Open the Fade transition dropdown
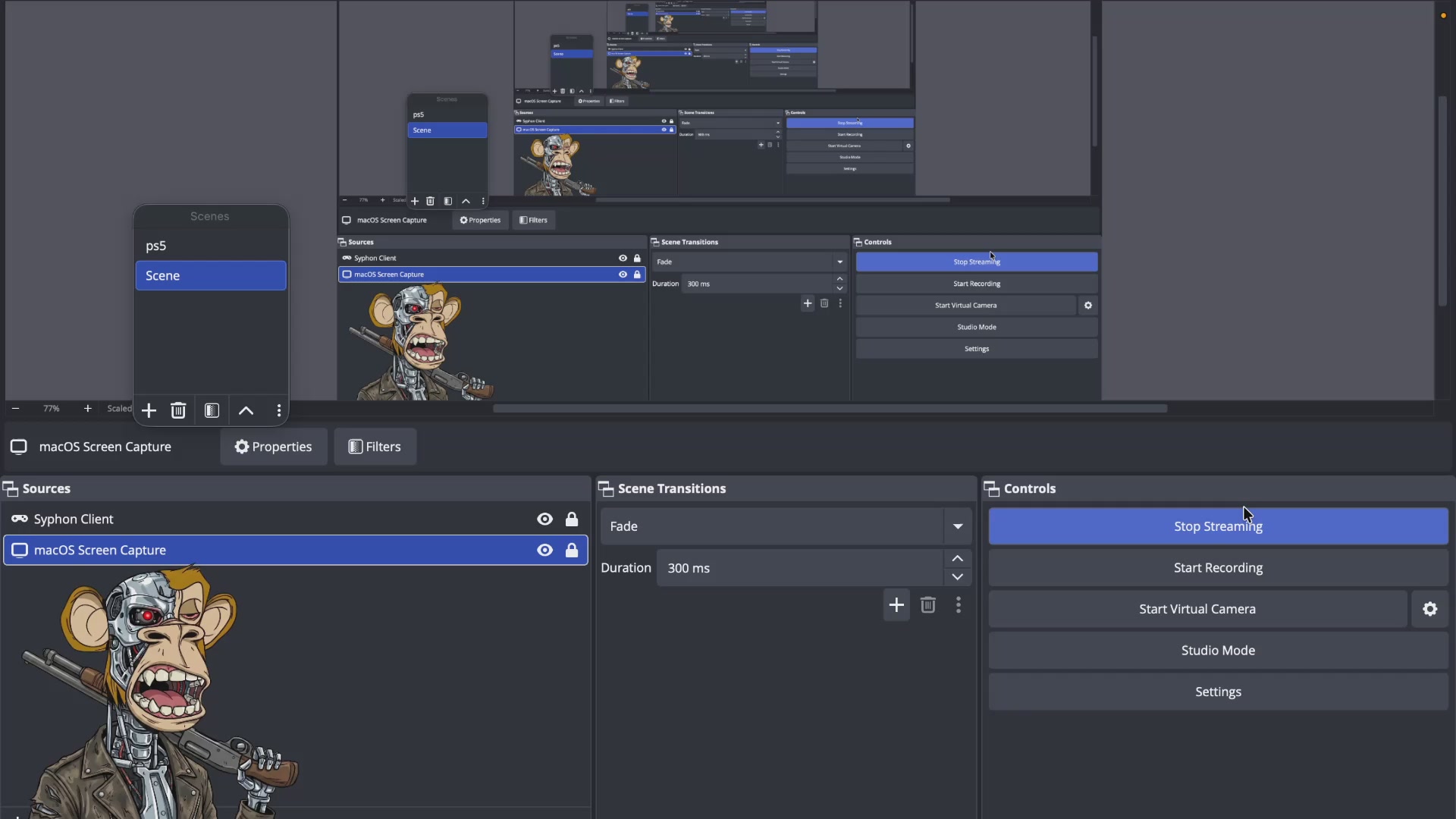The image size is (1456, 819). point(786,526)
